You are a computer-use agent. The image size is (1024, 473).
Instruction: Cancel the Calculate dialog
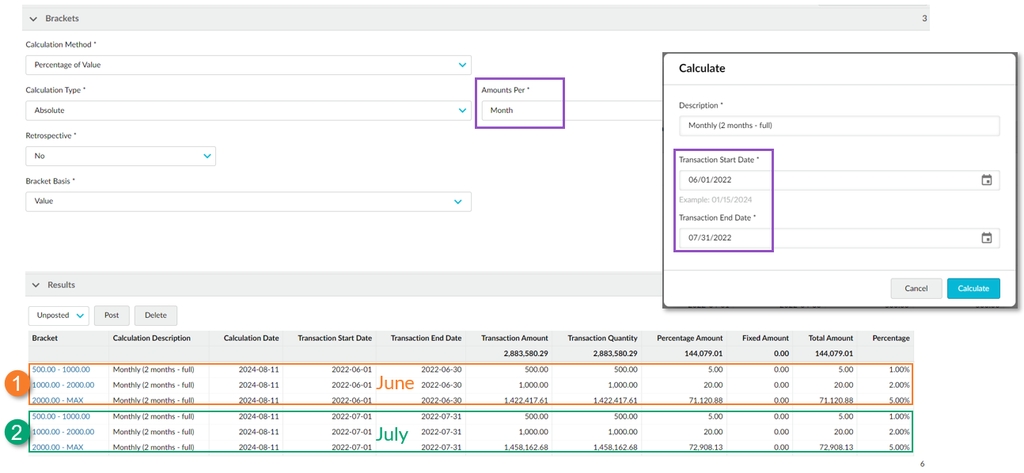pyautogui.click(x=916, y=288)
